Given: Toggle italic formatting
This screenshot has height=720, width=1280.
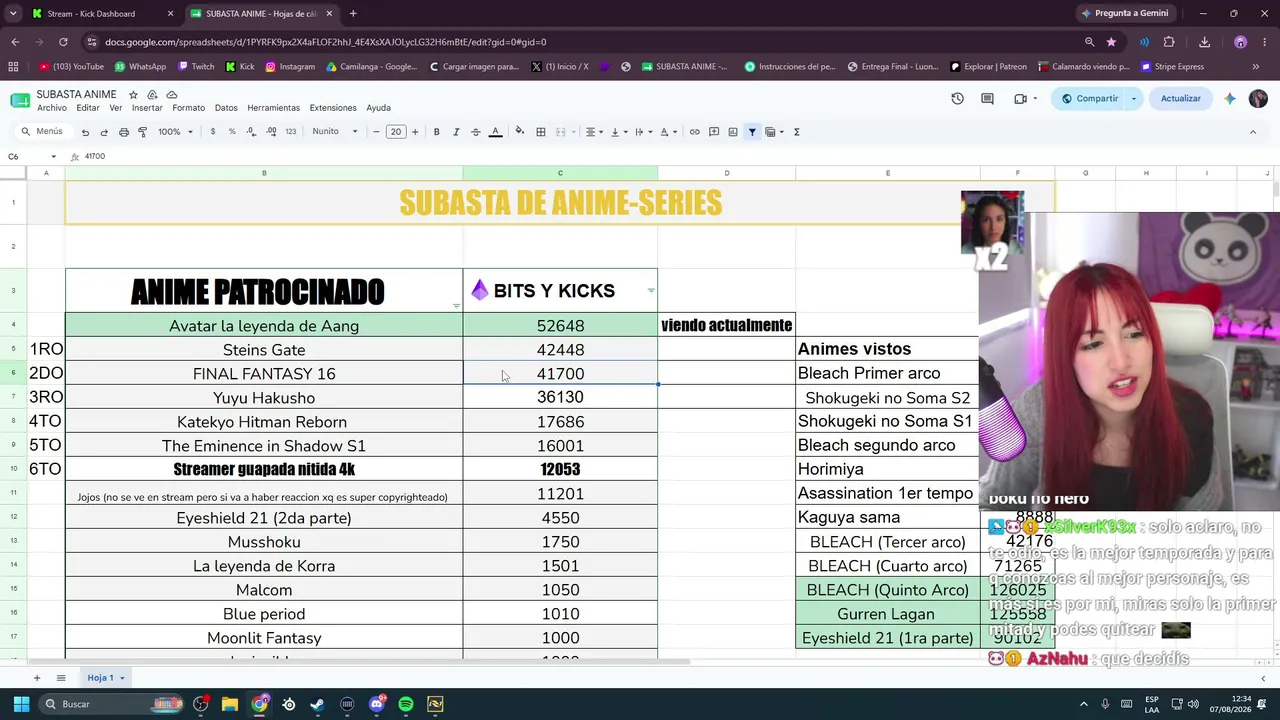Looking at the screenshot, I should 456,132.
